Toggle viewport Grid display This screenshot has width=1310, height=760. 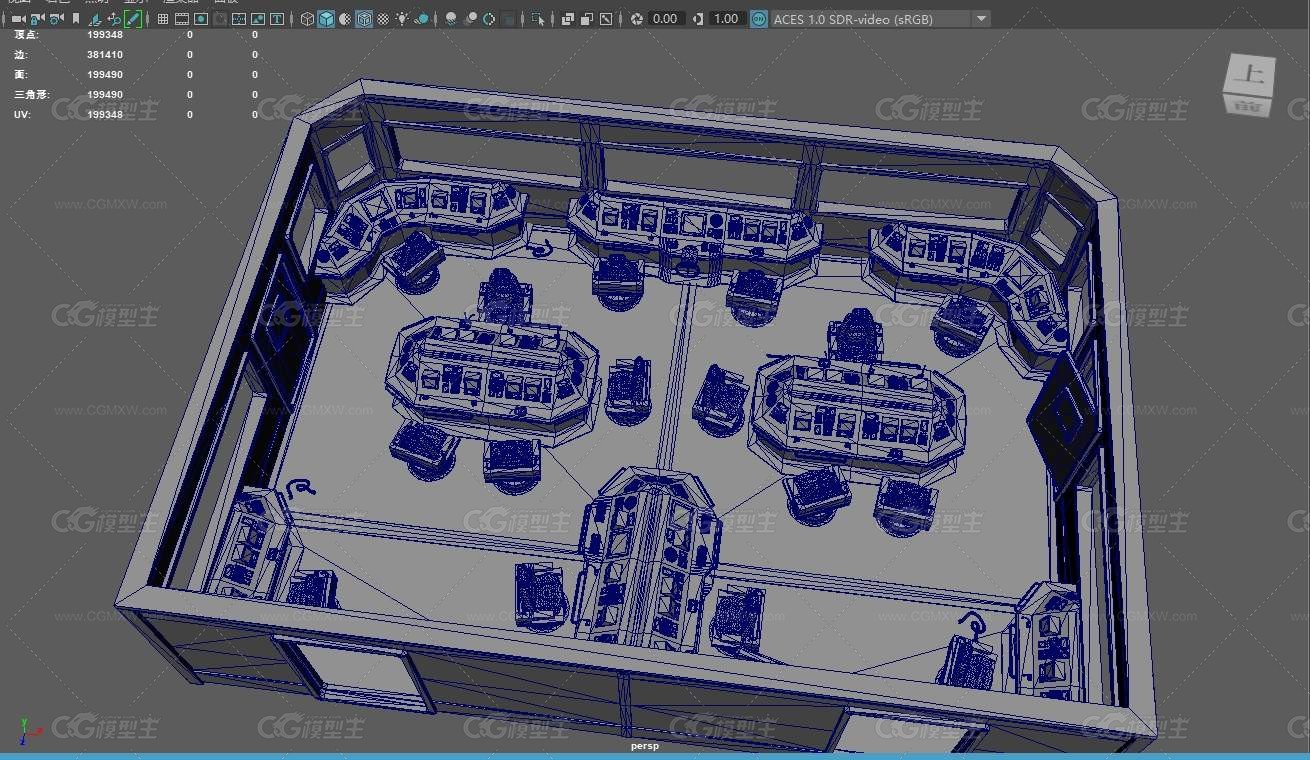(162, 19)
